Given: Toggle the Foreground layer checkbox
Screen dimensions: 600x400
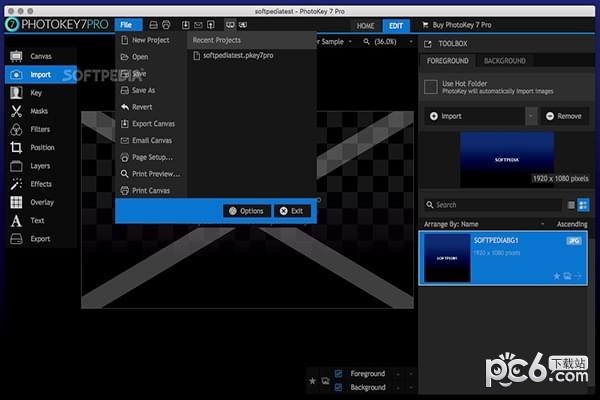Looking at the screenshot, I should 338,374.
